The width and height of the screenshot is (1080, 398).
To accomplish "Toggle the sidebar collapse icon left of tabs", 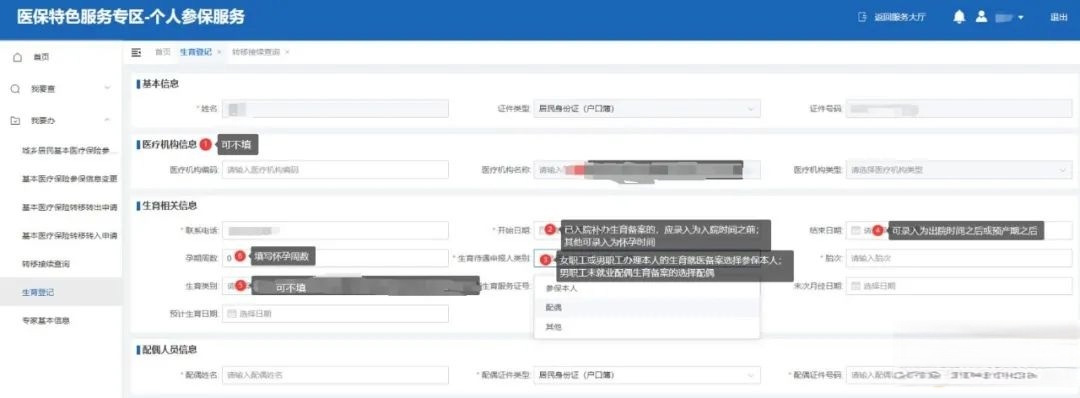I will (136, 52).
